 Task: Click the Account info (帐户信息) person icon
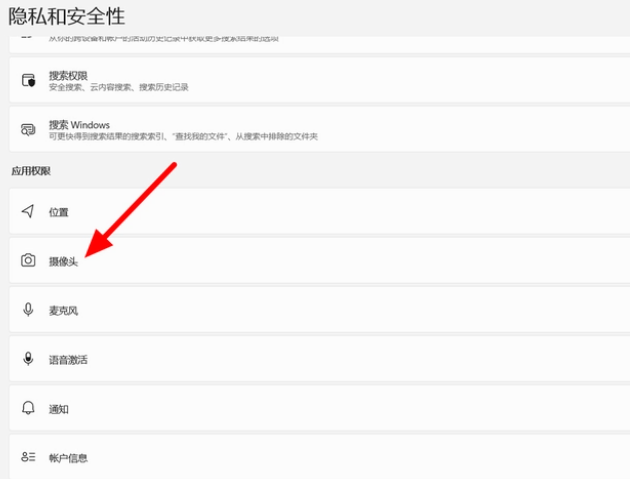[29, 457]
